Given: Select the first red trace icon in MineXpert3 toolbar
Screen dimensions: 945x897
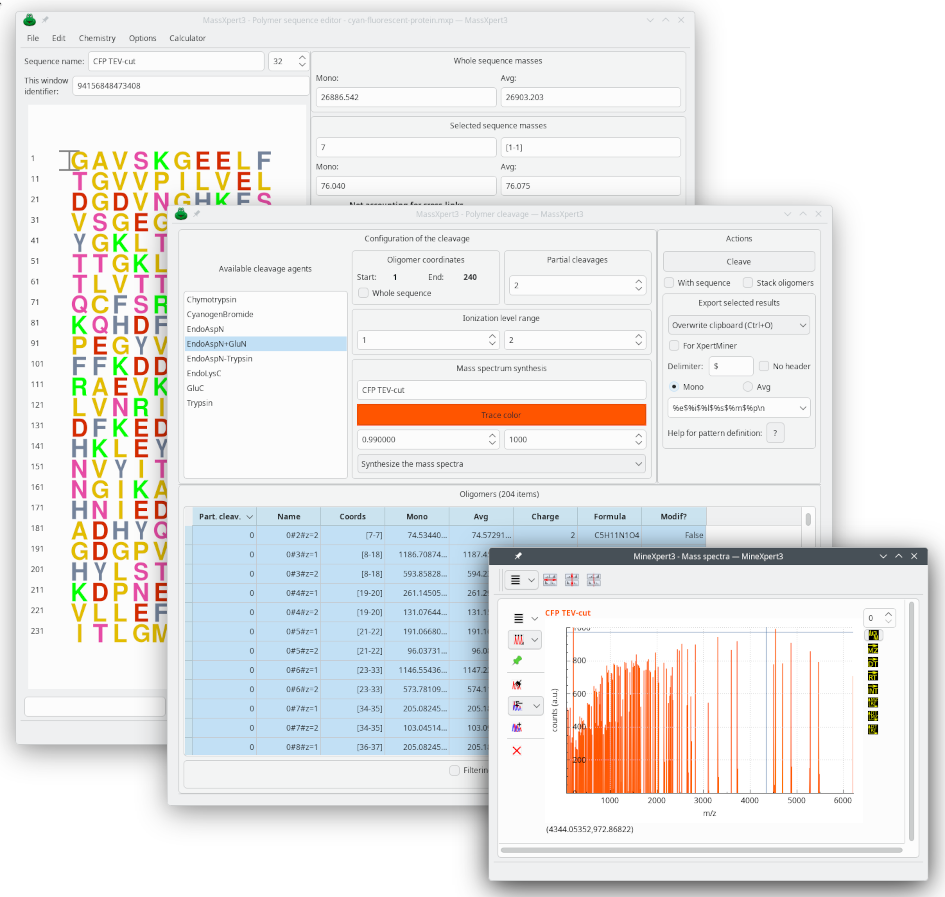Looking at the screenshot, I should click(550, 579).
